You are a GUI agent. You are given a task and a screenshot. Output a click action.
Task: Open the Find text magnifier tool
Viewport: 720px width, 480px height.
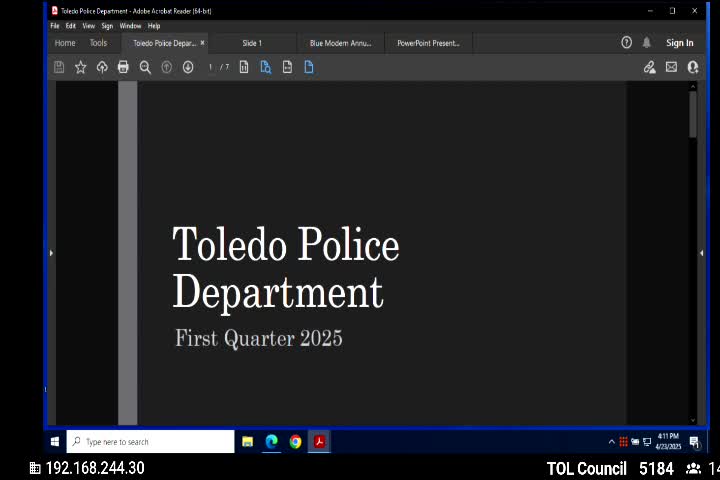coord(145,67)
